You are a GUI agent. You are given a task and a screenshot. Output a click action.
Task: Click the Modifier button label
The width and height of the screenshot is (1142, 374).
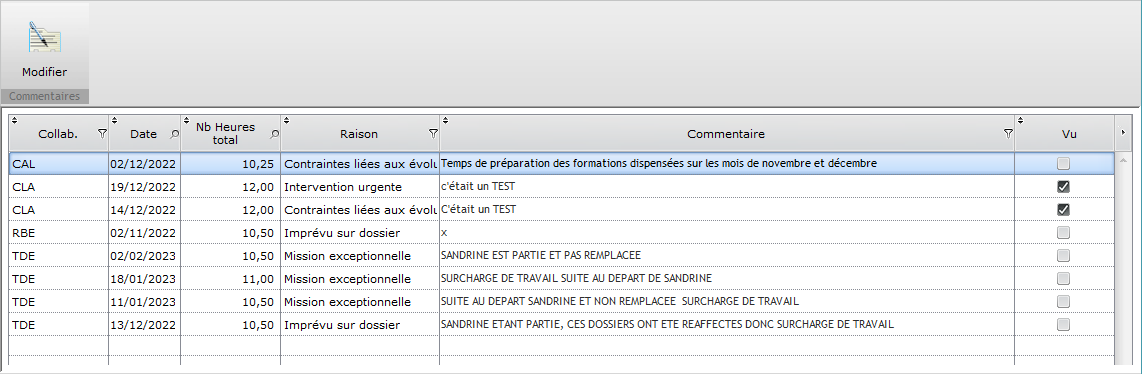coord(44,72)
